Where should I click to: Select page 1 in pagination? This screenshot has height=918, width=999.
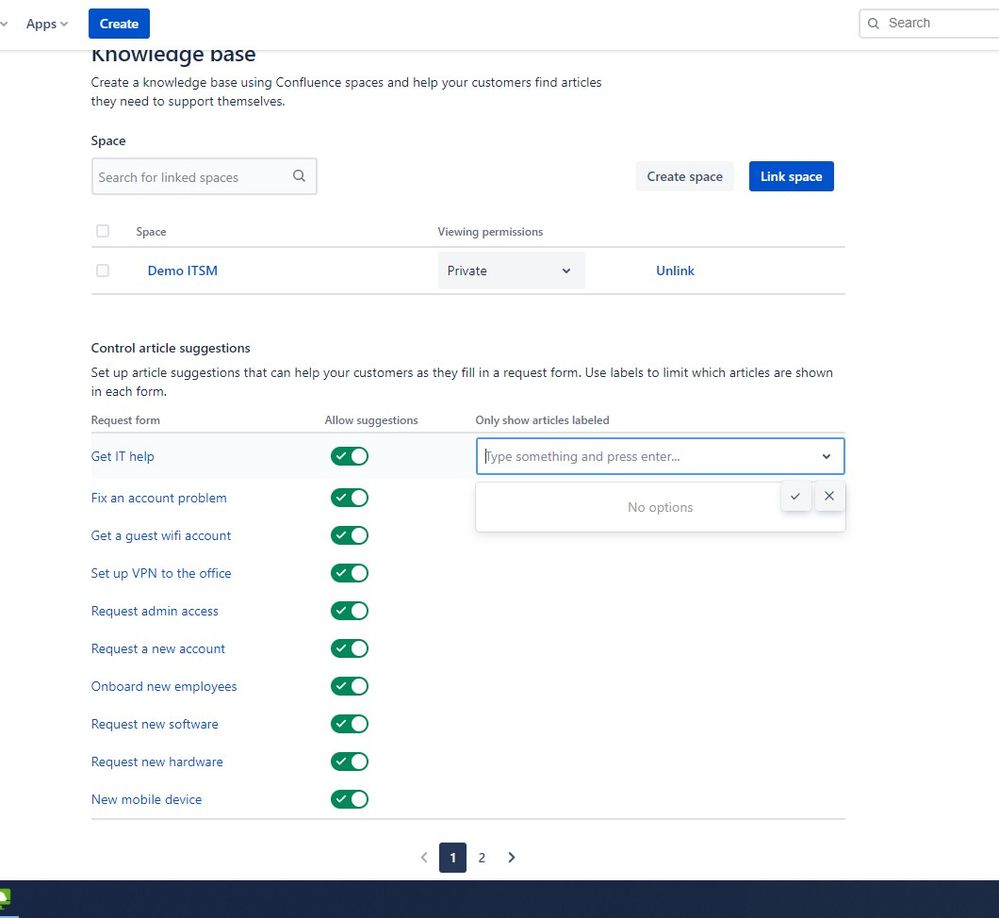(x=452, y=857)
